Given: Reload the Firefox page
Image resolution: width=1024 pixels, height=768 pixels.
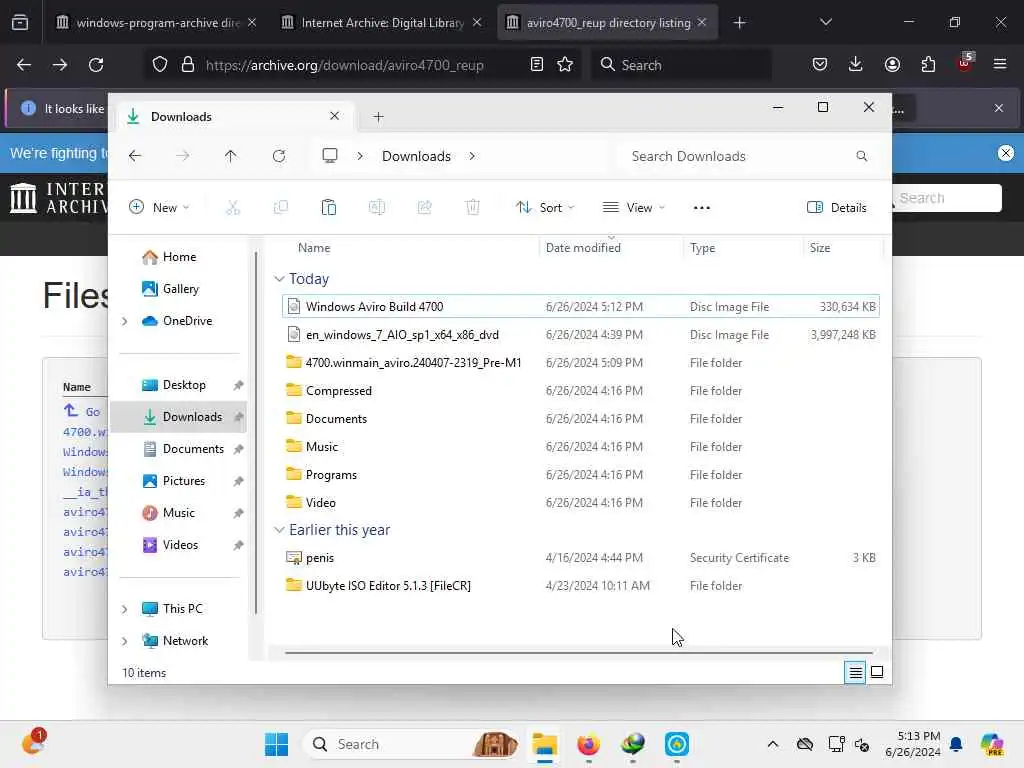Looking at the screenshot, I should [96, 65].
